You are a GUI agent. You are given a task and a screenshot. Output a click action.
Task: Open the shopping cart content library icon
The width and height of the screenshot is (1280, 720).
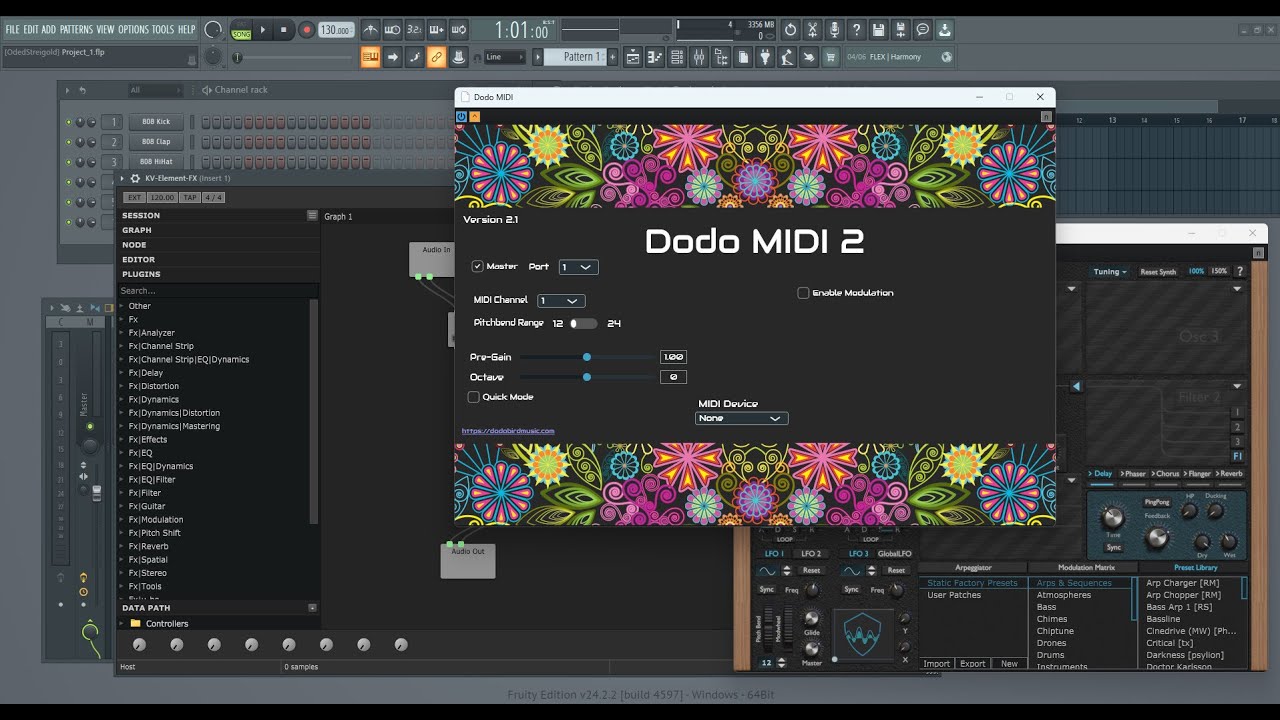pos(830,57)
